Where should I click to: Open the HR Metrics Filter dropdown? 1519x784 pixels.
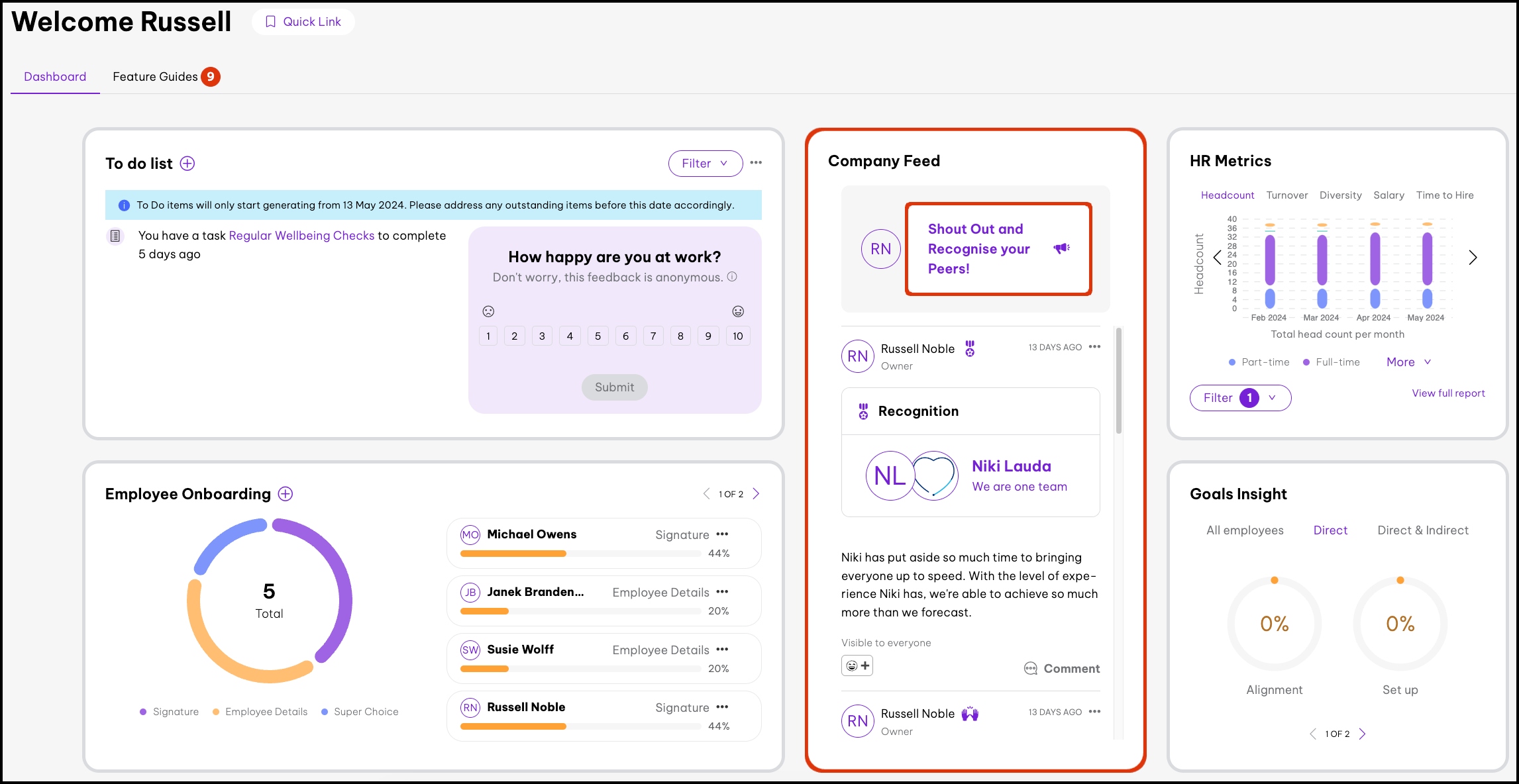1239,398
